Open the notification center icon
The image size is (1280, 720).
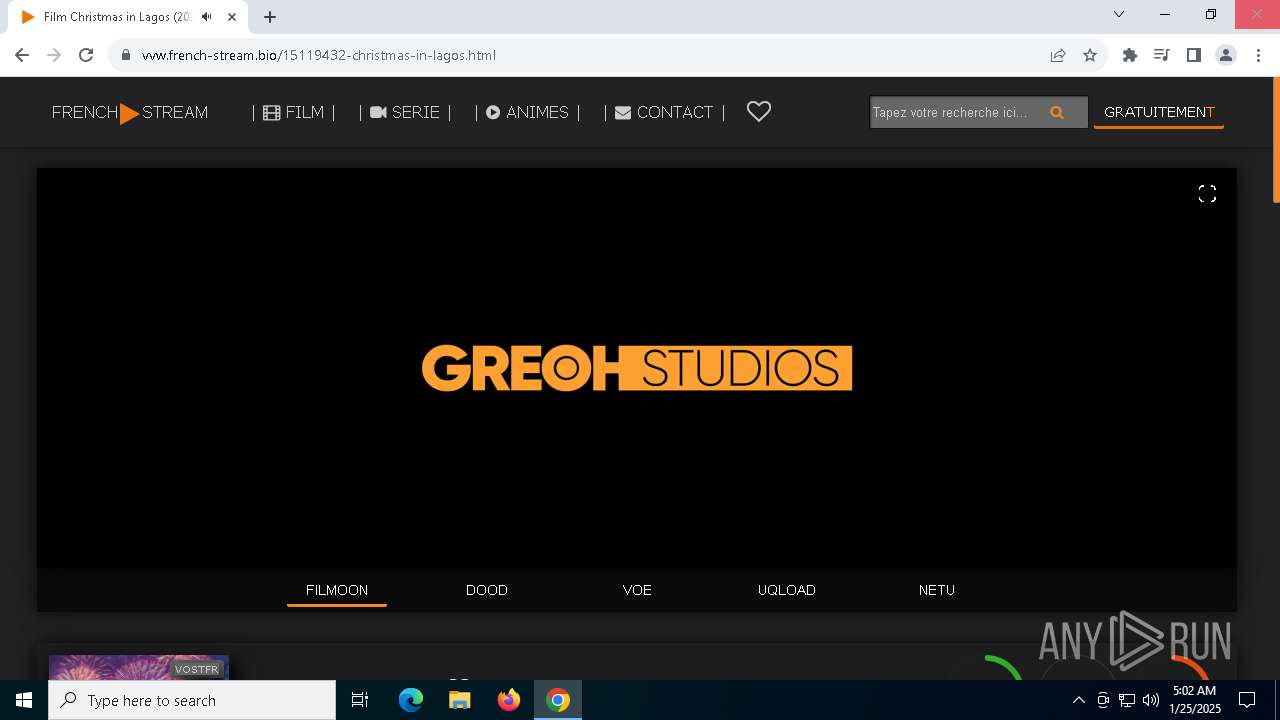[1247, 700]
